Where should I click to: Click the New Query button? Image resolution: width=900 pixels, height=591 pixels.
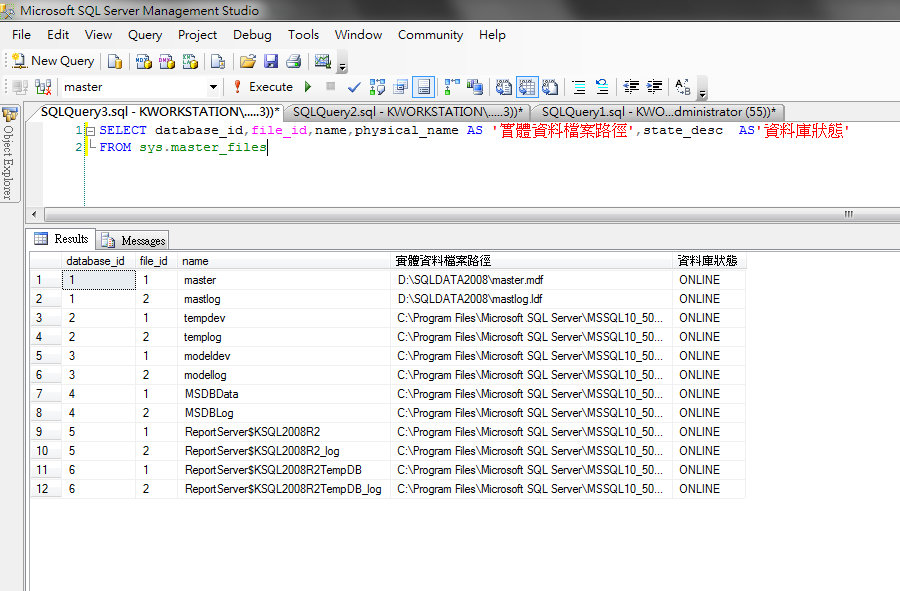tap(52, 61)
